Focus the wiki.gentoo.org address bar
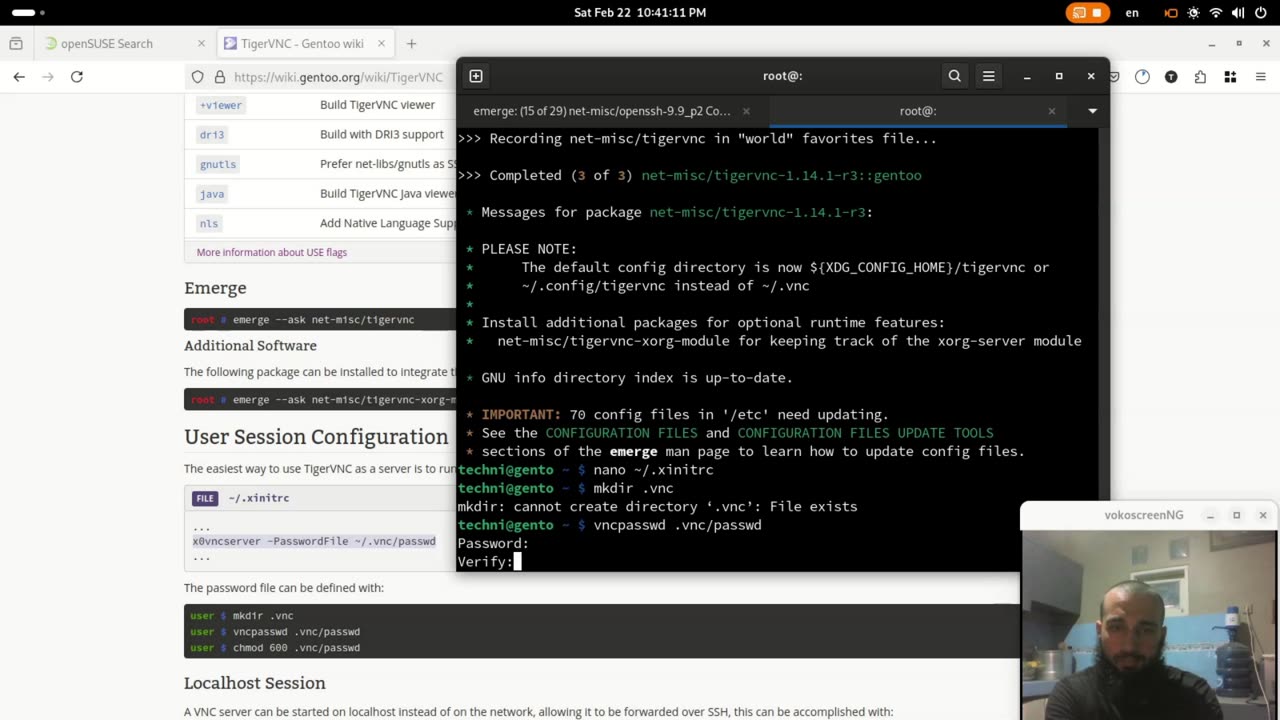 click(338, 77)
